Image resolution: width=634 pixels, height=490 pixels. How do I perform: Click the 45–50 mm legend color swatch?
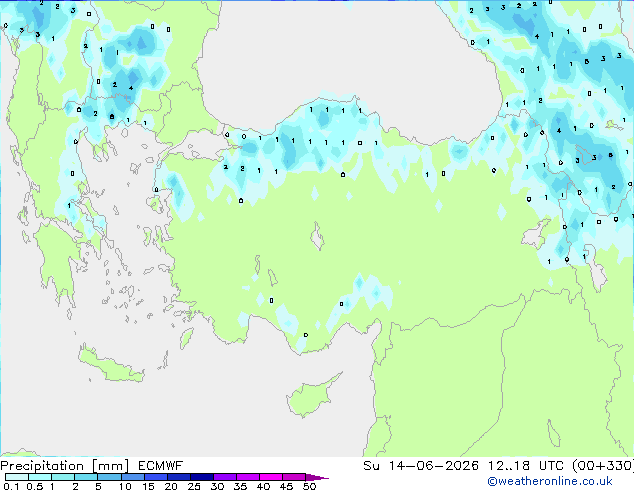pyautogui.click(x=294, y=477)
